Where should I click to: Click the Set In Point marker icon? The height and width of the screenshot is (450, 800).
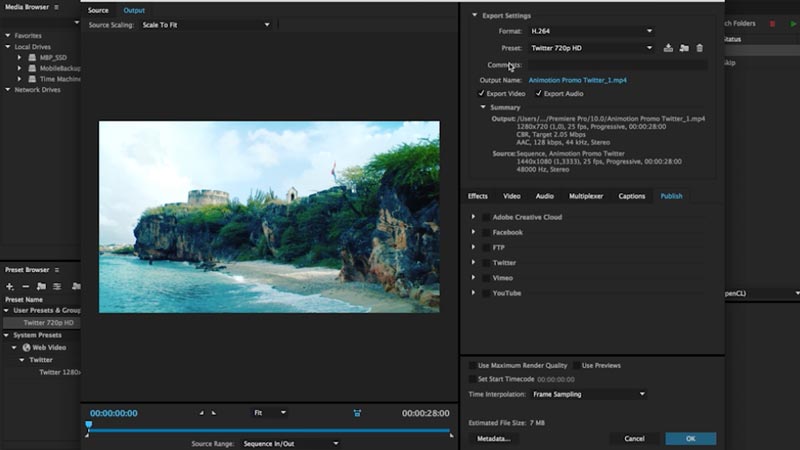[201, 413]
